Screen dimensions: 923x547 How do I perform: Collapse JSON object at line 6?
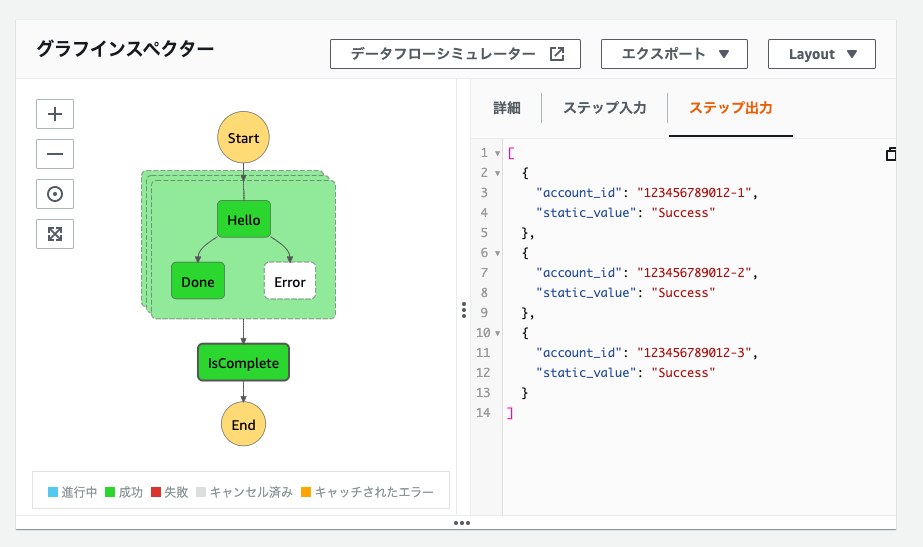(497, 254)
